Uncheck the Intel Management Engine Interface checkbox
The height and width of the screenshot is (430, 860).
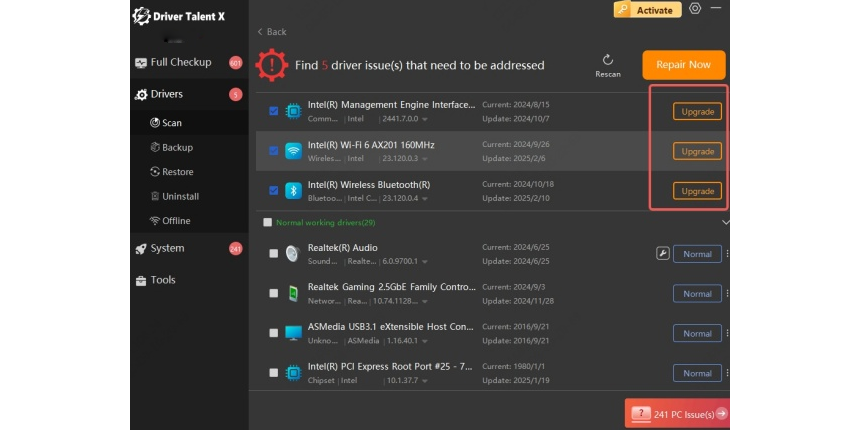(274, 111)
